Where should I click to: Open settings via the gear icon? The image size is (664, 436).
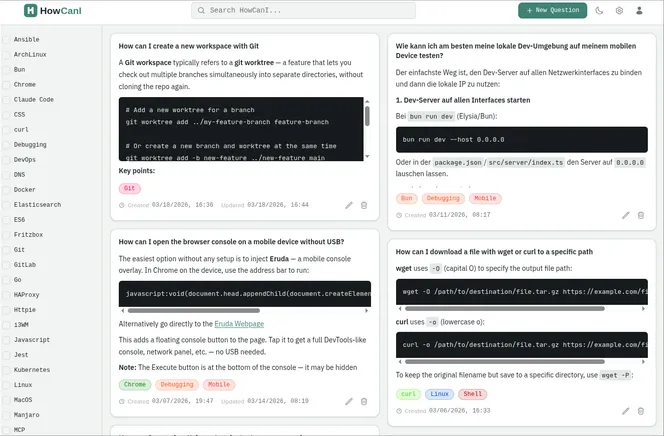(619, 10)
